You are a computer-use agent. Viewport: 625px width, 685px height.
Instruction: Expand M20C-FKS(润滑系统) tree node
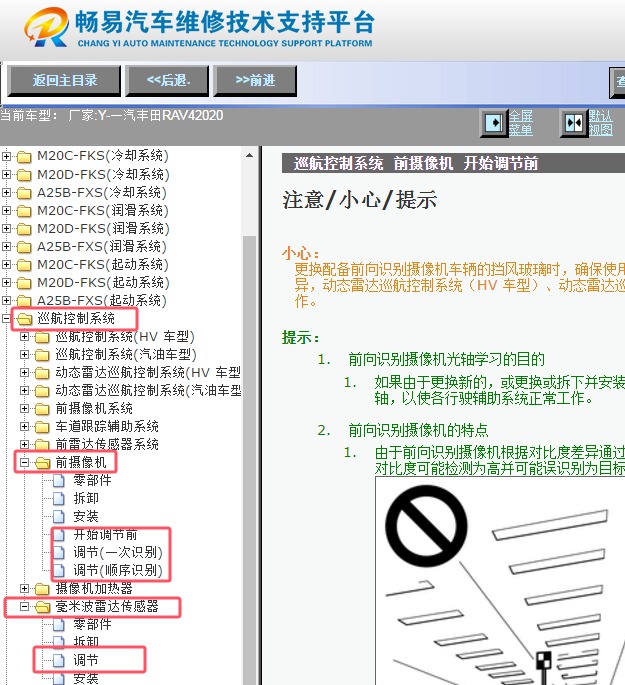6,210
